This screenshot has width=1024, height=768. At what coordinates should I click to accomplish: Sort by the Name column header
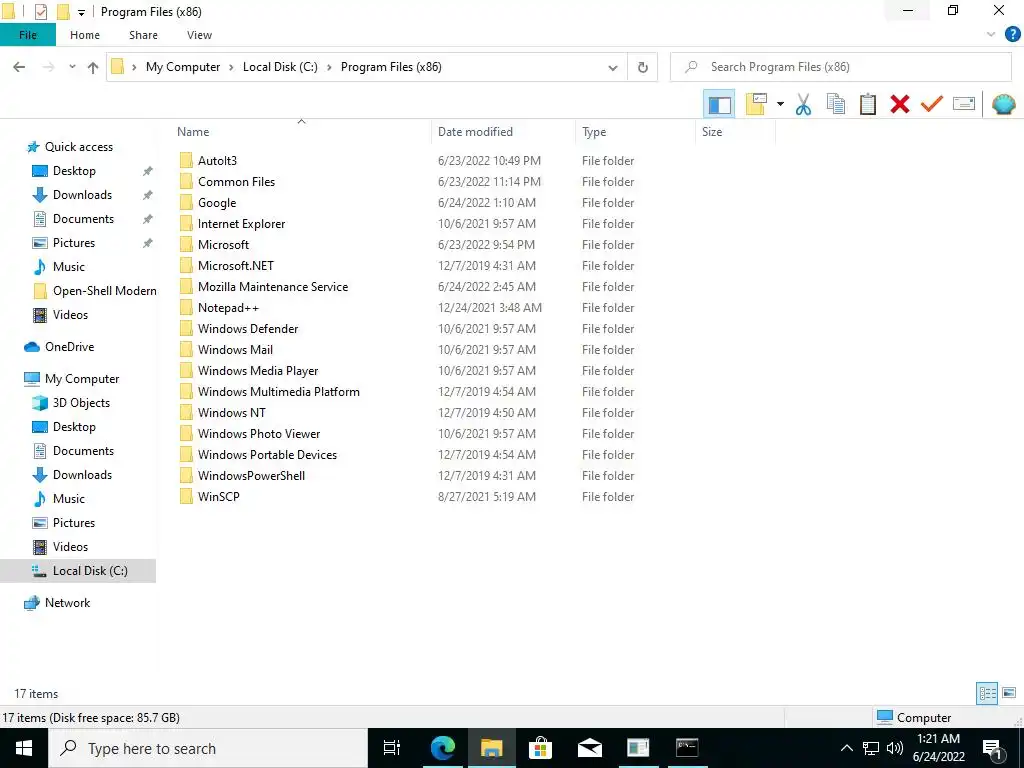click(301, 131)
